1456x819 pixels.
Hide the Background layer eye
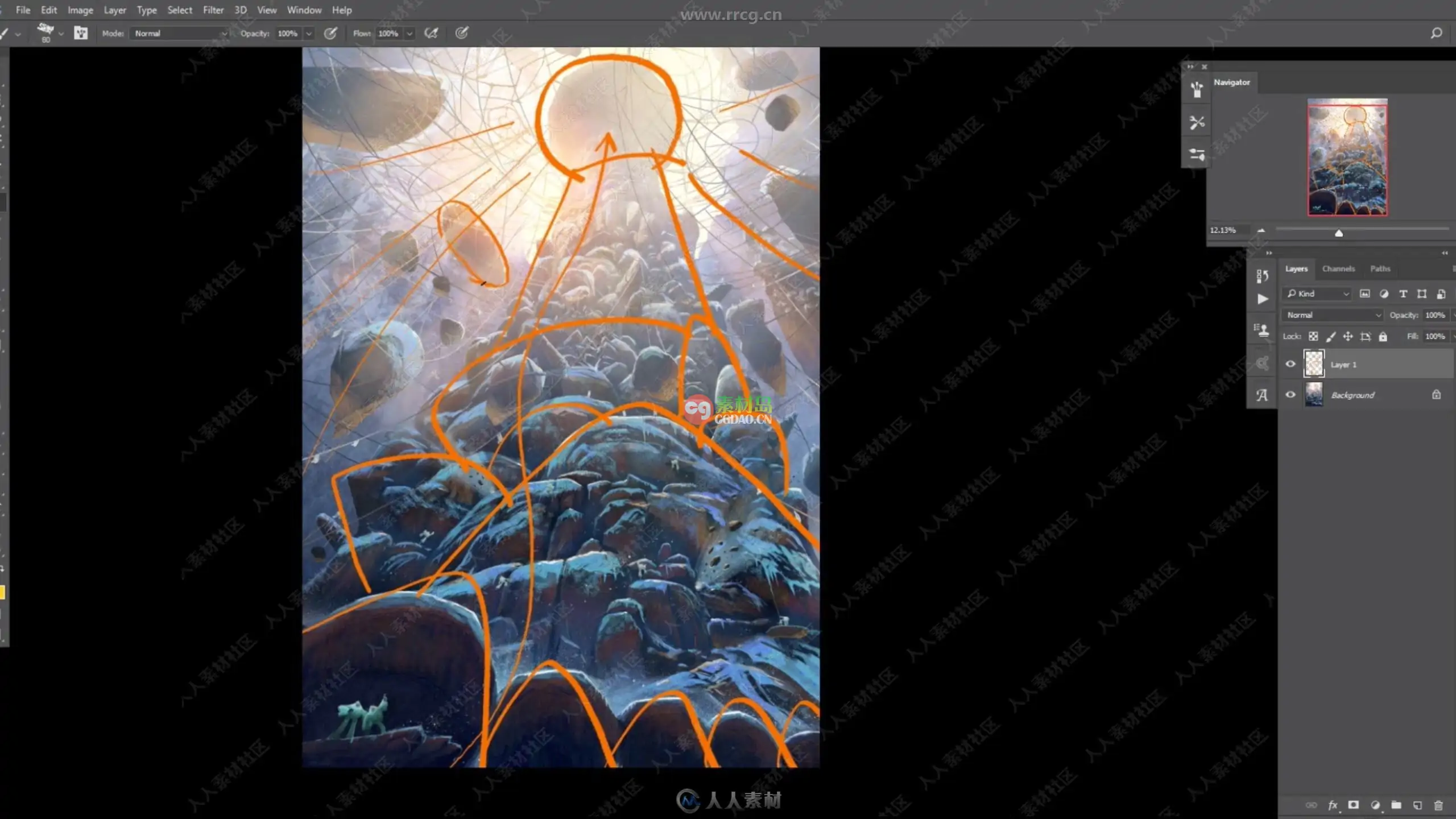tap(1290, 395)
